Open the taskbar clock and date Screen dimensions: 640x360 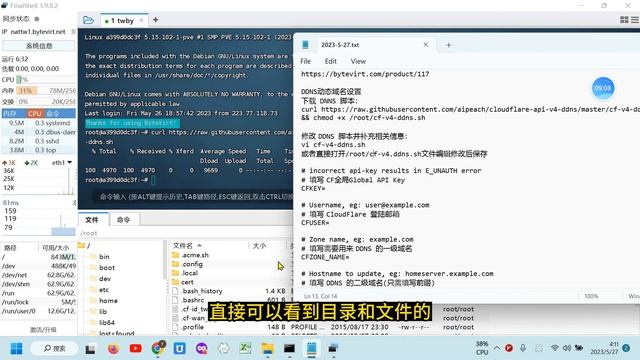pos(604,348)
